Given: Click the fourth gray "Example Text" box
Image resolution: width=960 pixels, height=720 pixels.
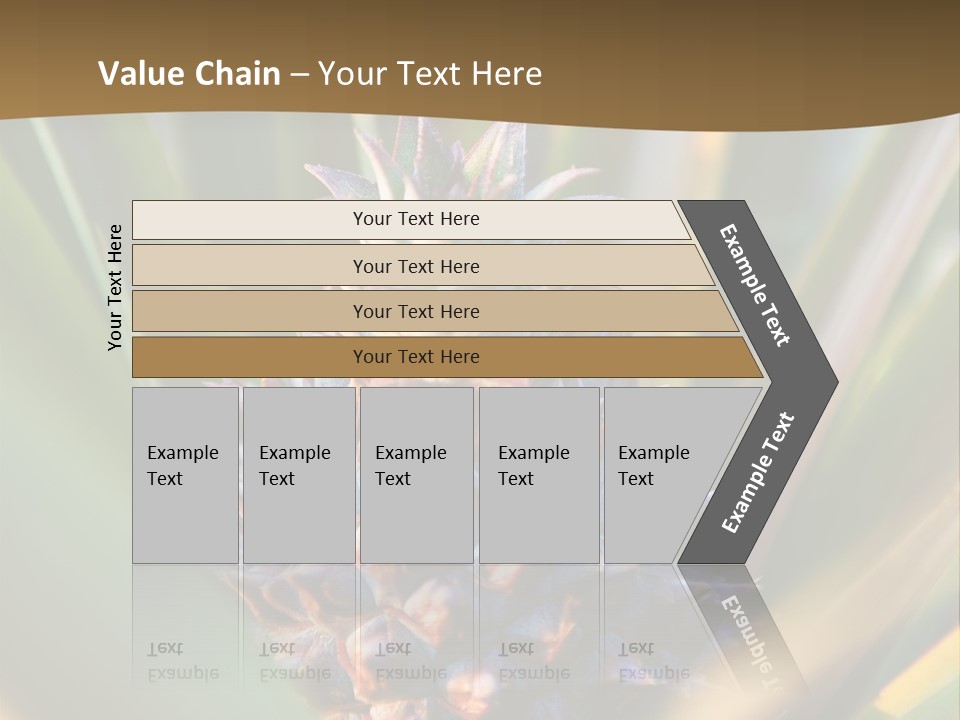Looking at the screenshot, I should (x=538, y=475).
